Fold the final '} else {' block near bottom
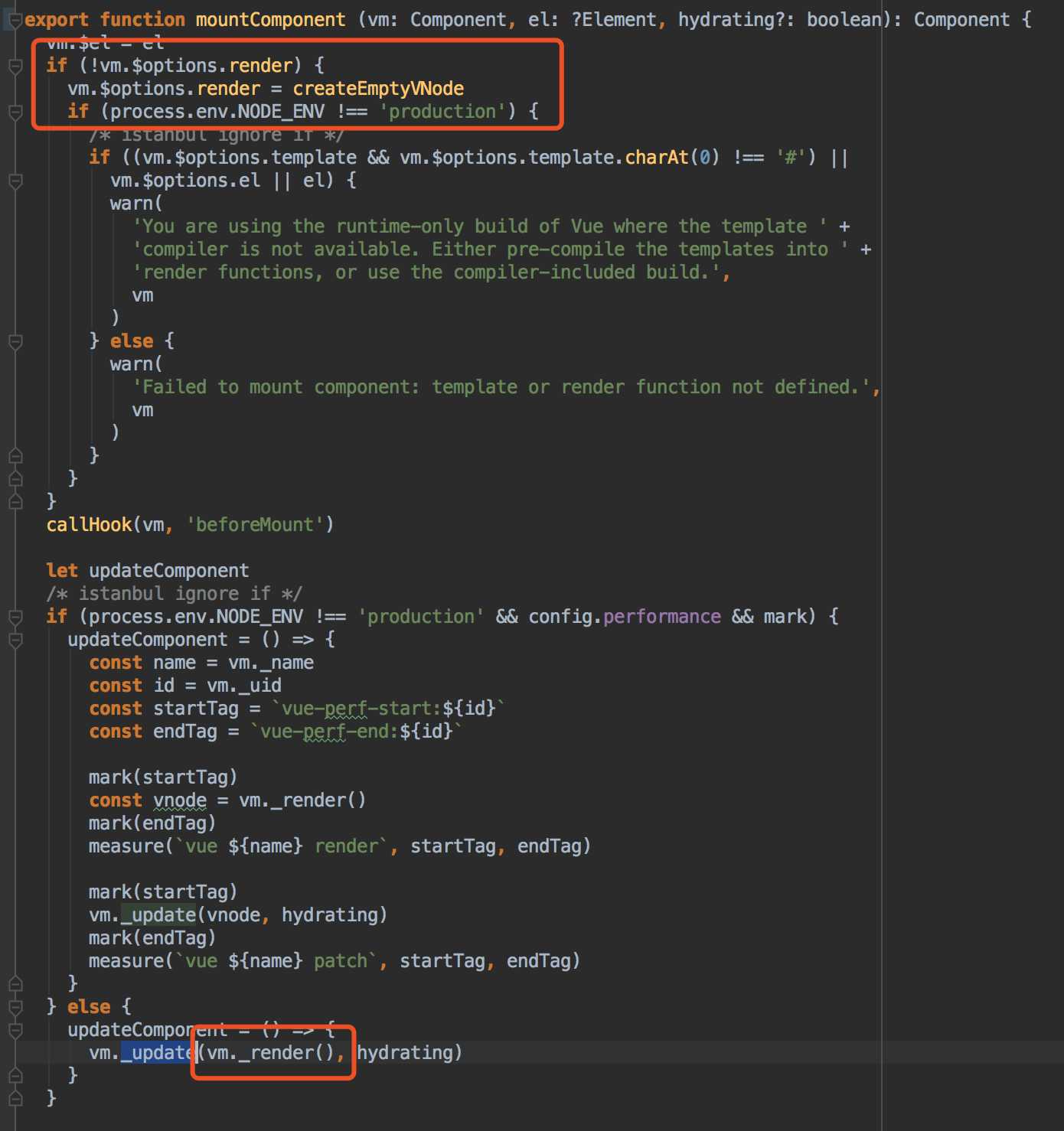 [15, 1007]
